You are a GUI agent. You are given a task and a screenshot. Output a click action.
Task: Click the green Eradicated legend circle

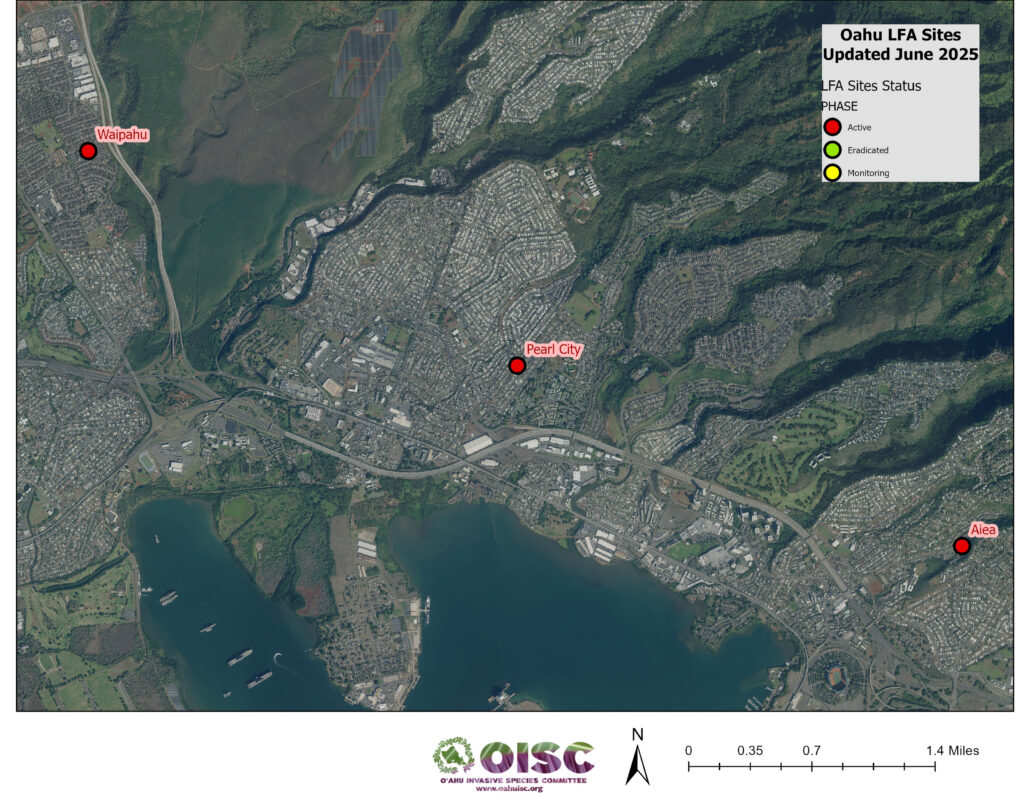coord(831,150)
